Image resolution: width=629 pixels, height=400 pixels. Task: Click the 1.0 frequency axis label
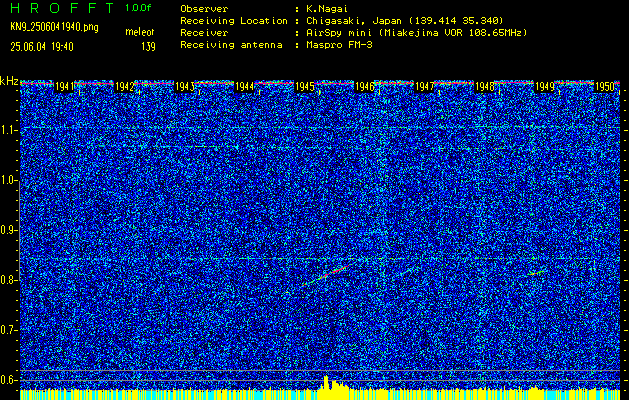9,181
